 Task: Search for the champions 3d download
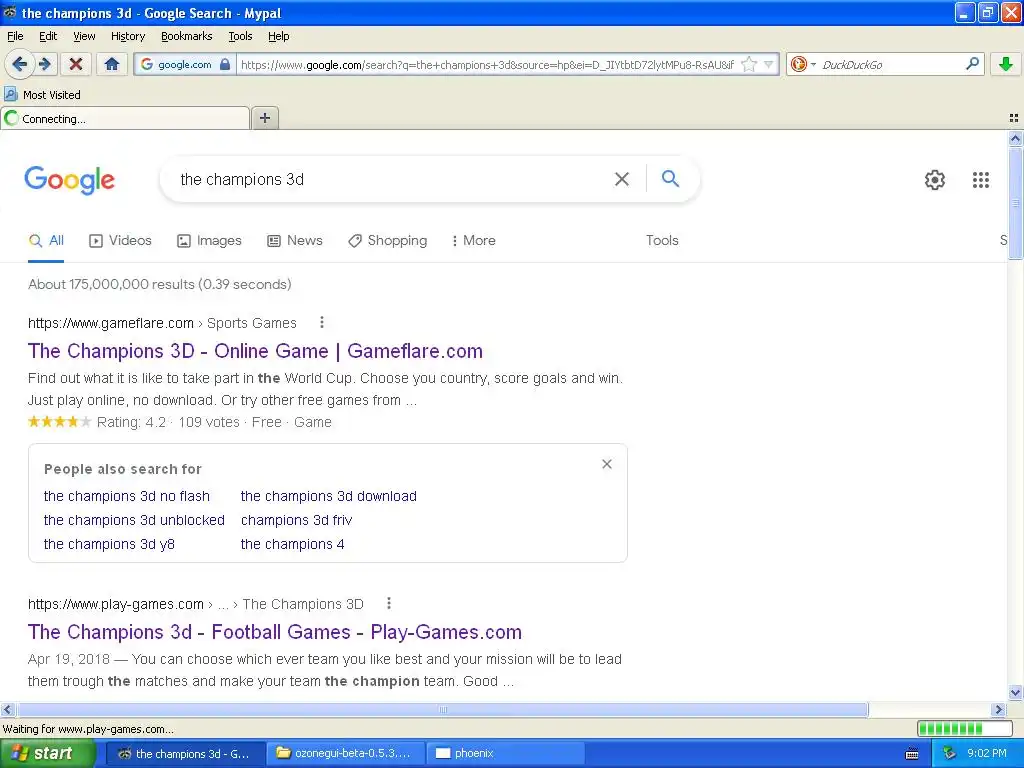(x=328, y=496)
